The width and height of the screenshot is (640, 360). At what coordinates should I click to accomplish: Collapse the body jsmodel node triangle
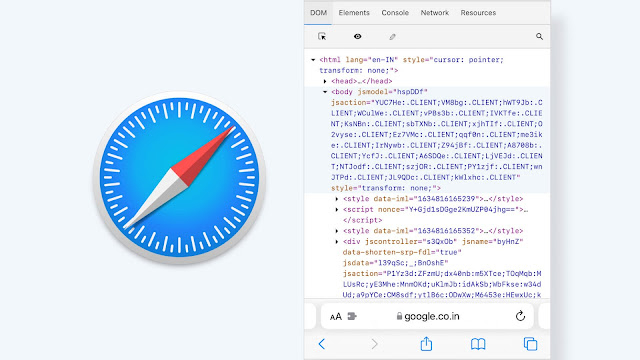[325, 92]
